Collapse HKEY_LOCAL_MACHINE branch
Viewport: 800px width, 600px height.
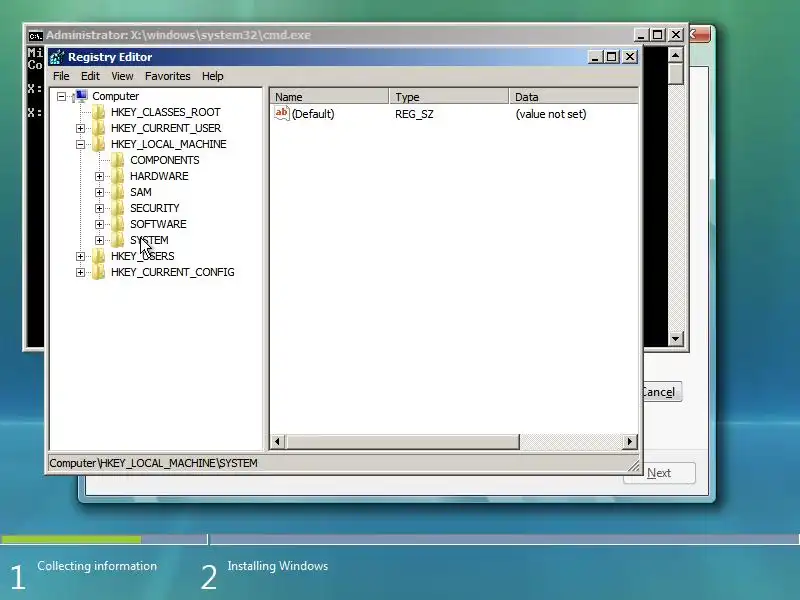click(x=81, y=144)
